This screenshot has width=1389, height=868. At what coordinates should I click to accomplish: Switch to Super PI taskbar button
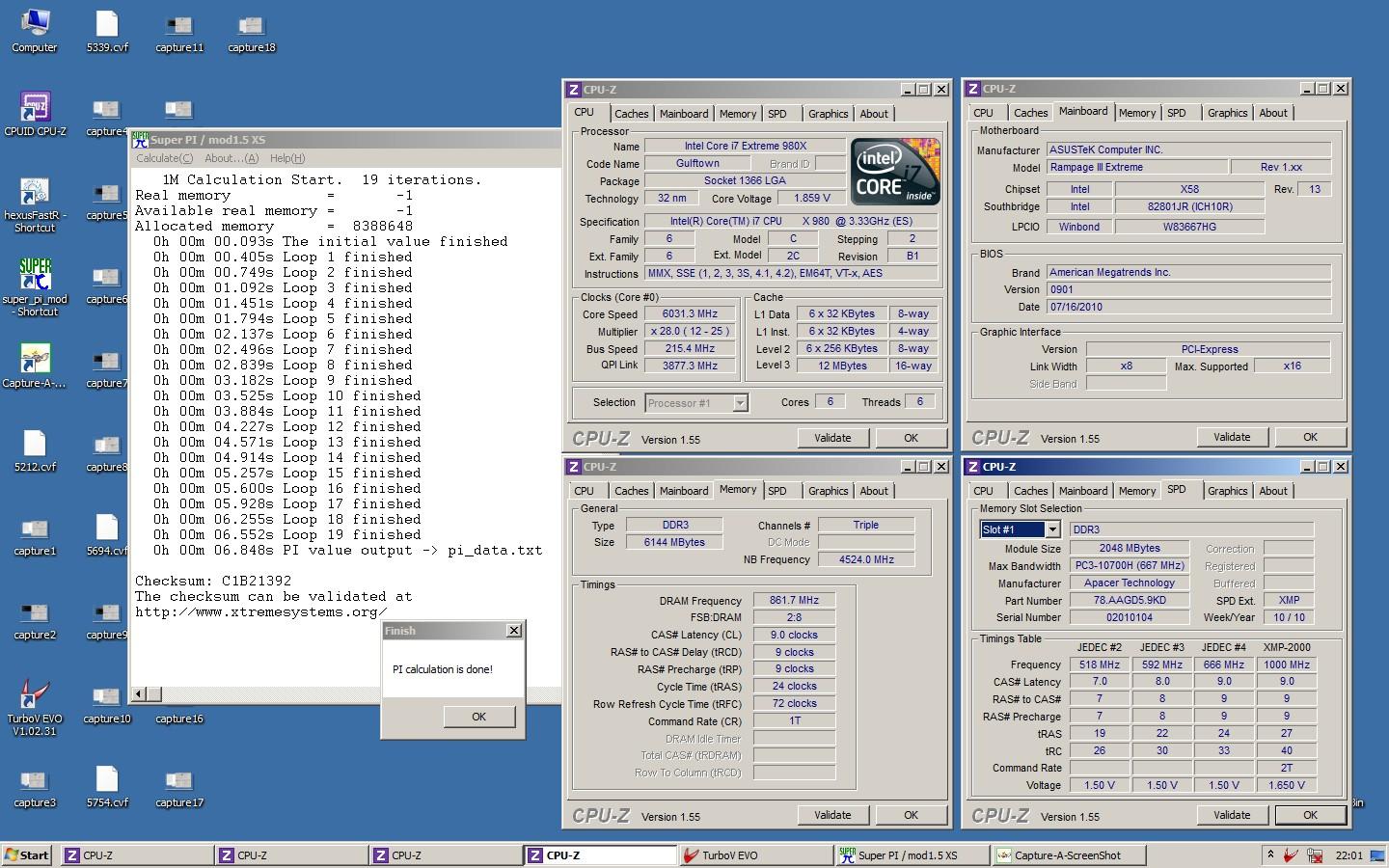912,855
